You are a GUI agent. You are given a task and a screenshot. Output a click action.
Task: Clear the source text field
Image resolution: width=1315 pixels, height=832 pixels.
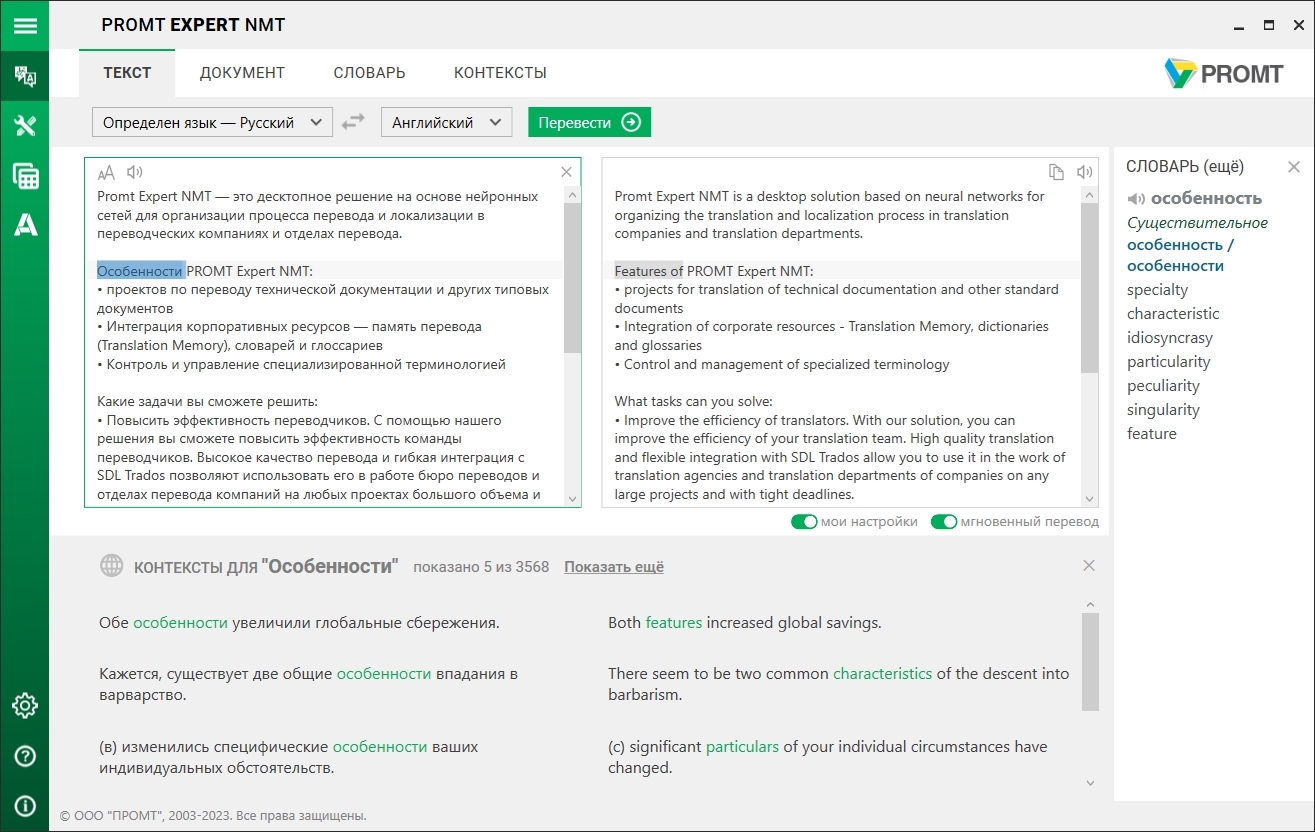pyautogui.click(x=567, y=172)
